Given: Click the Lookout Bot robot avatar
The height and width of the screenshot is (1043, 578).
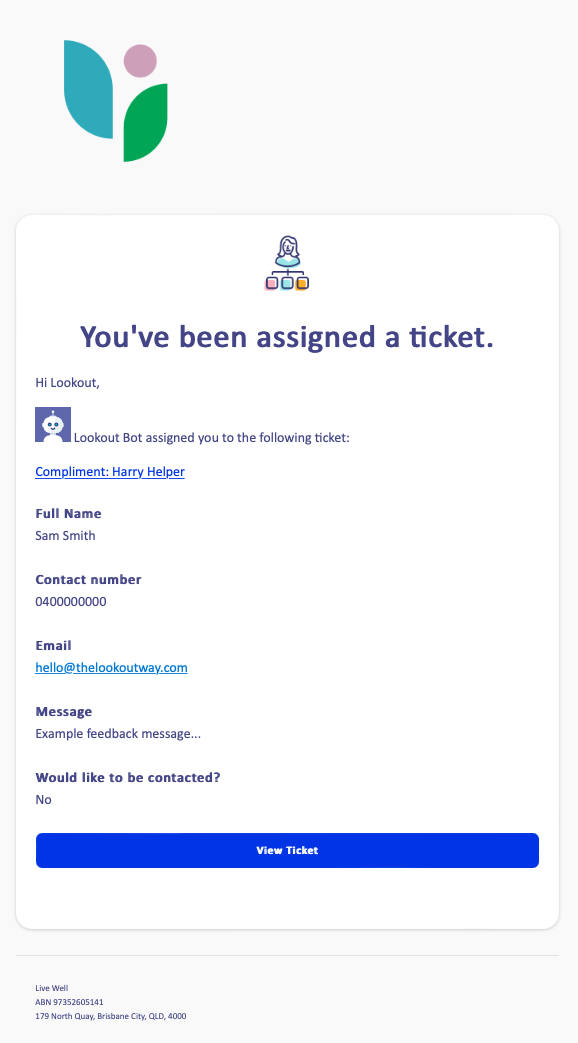Looking at the screenshot, I should click(53, 424).
